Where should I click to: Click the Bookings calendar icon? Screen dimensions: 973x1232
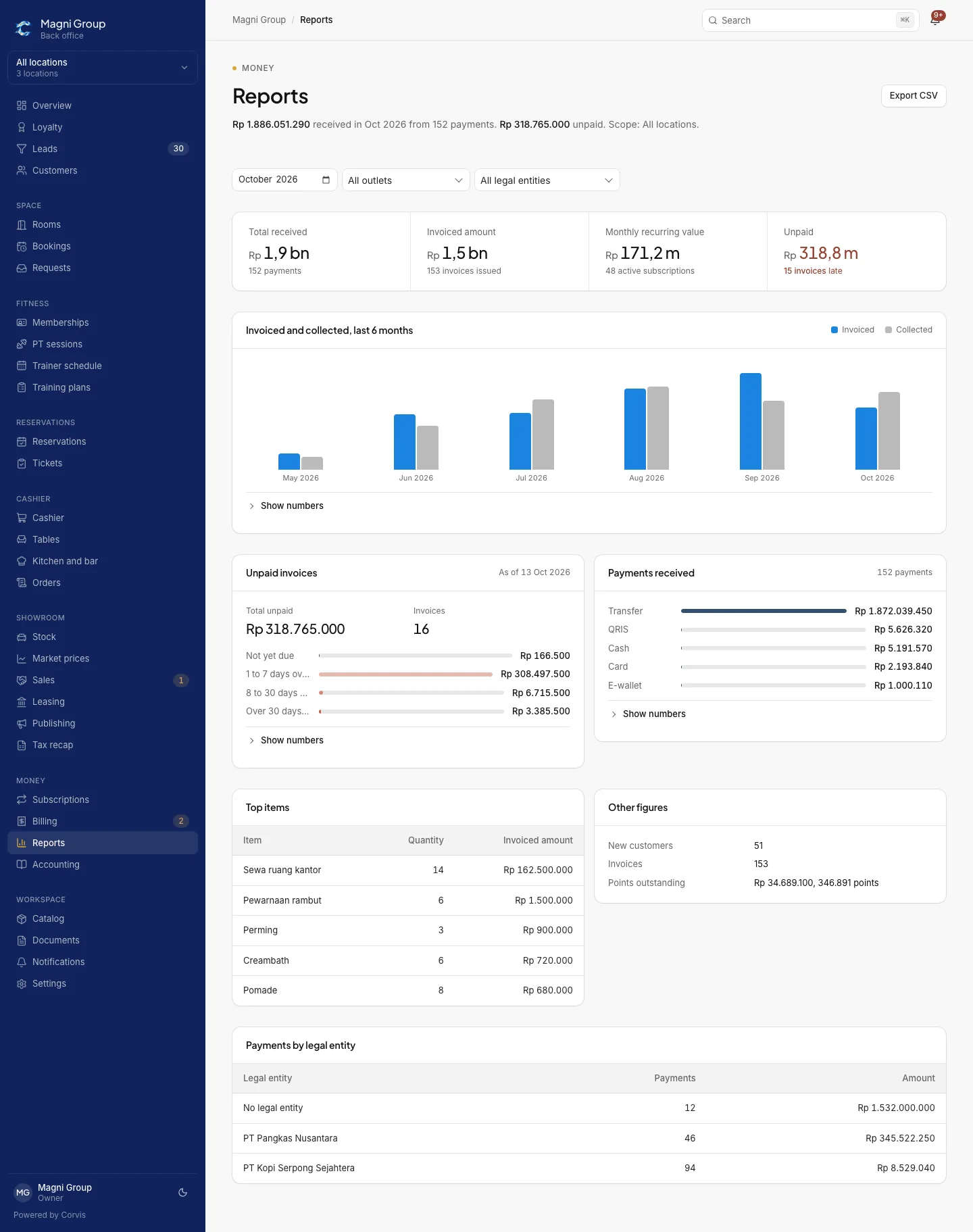tap(22, 246)
